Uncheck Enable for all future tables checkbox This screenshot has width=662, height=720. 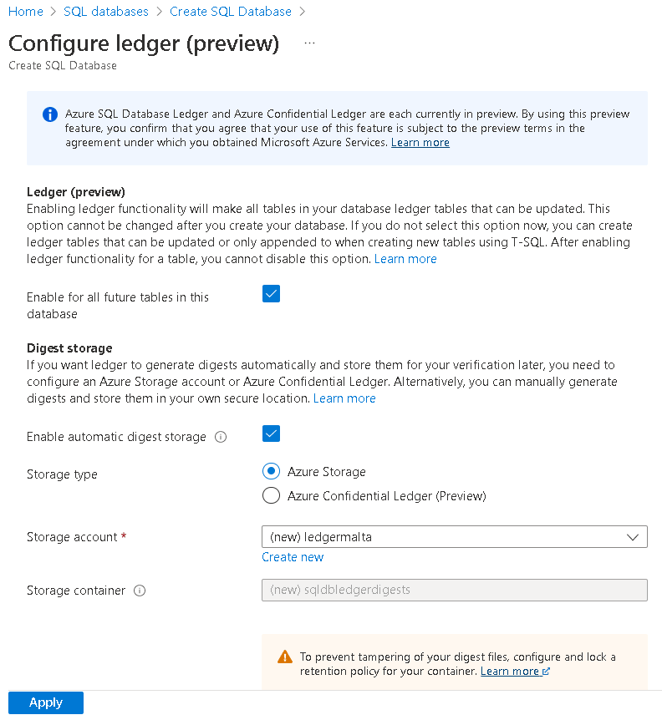pos(270,294)
